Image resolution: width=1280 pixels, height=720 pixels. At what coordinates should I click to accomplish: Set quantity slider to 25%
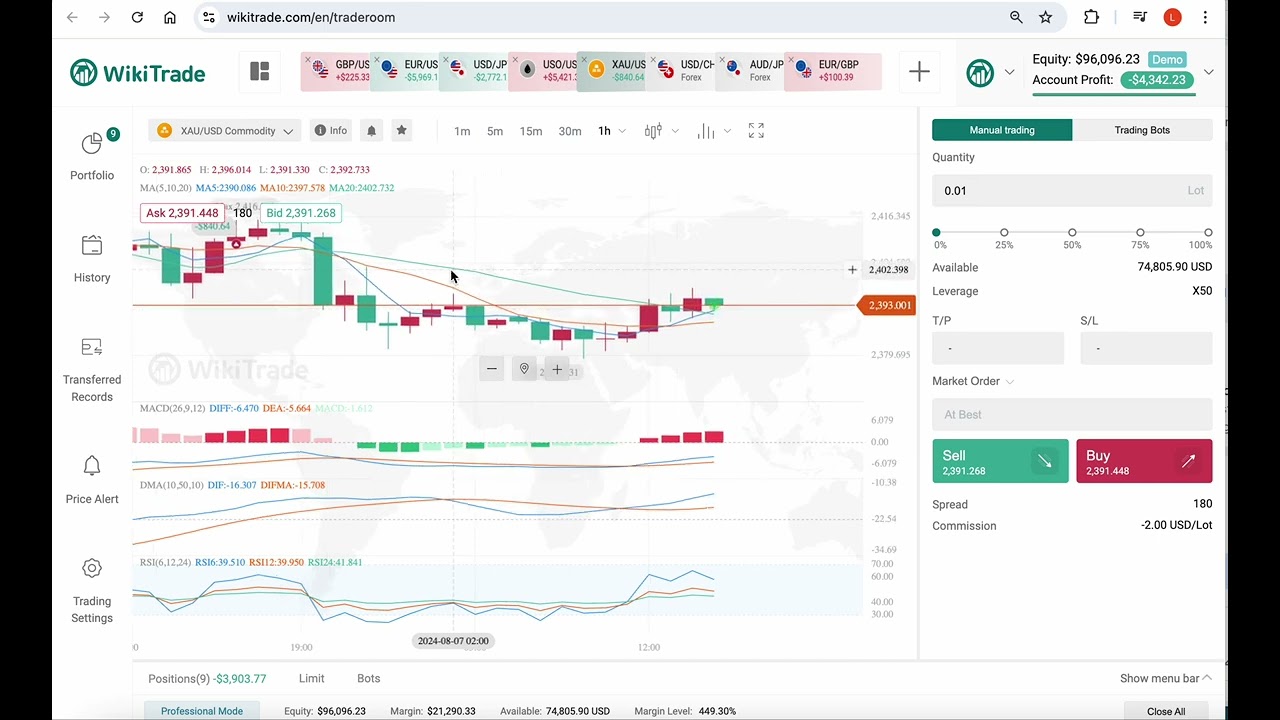1004,232
